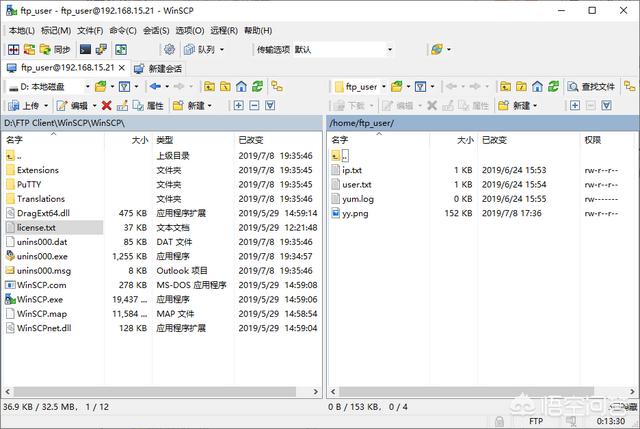Click the Synchronize (同步) toolbar button
This screenshot has height=429, width=640.
(x=55, y=49)
